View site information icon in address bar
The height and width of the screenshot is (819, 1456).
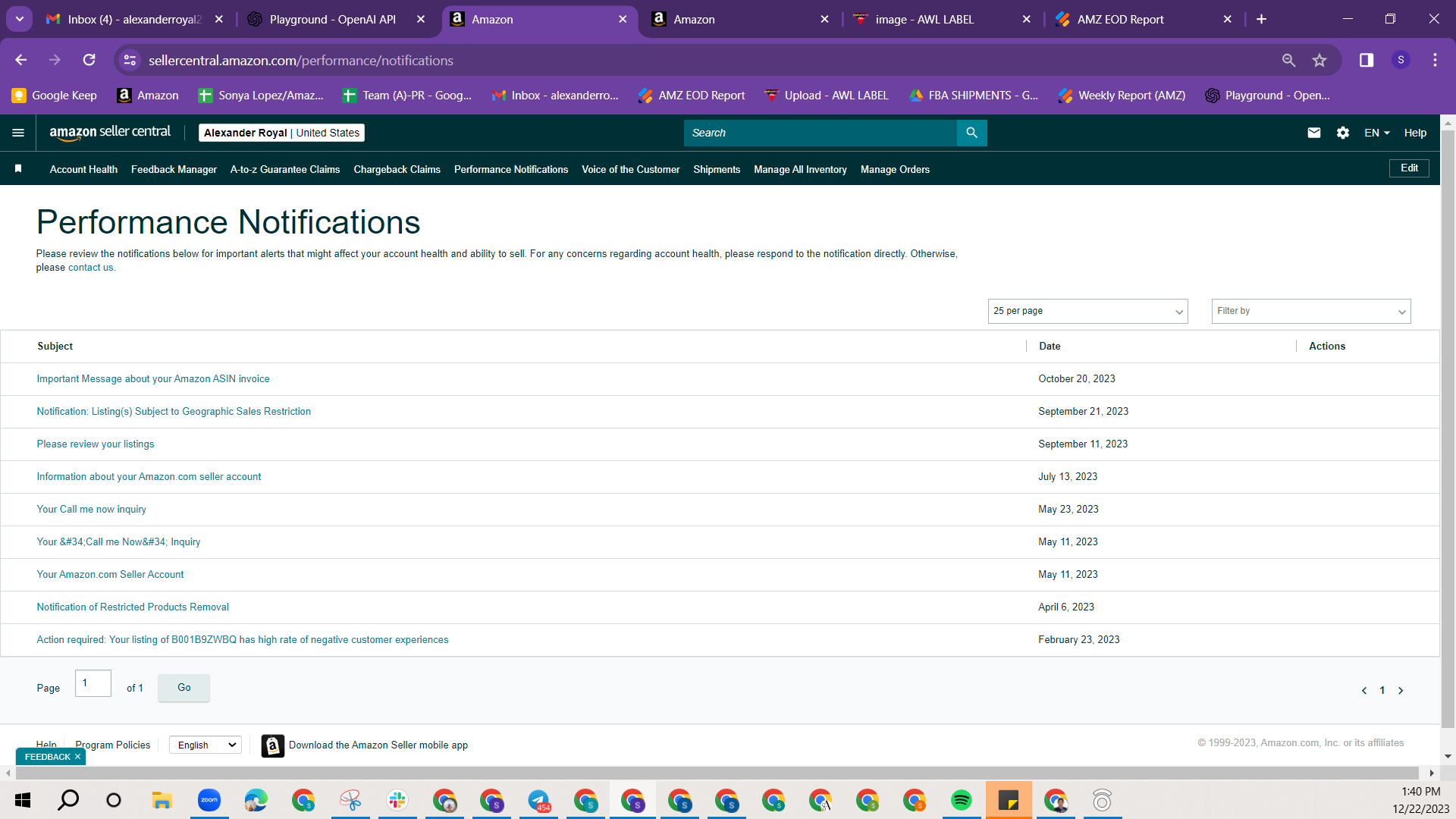(x=130, y=60)
